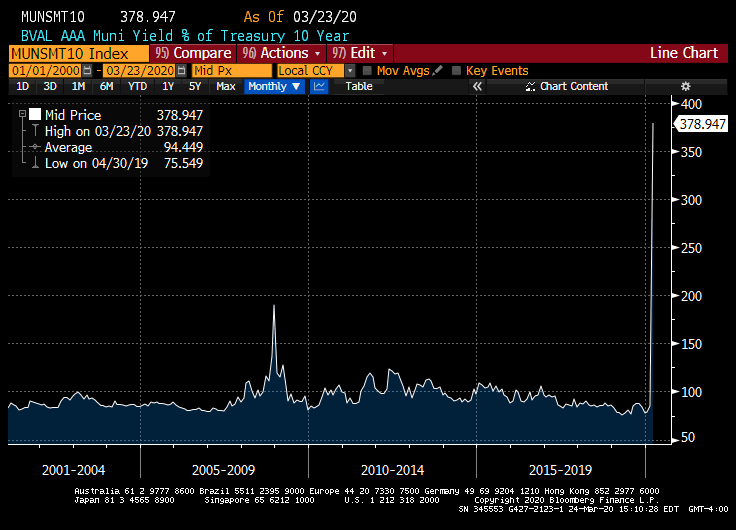736x530 pixels.
Task: Click the High marker icon in legend
Action: [36, 131]
